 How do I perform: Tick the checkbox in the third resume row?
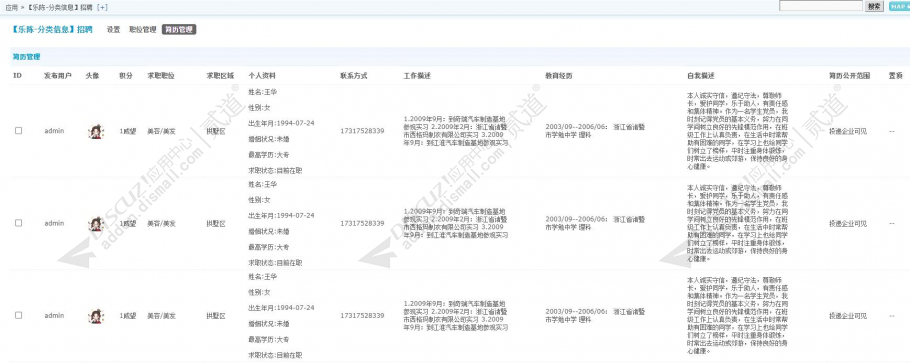tap(19, 315)
